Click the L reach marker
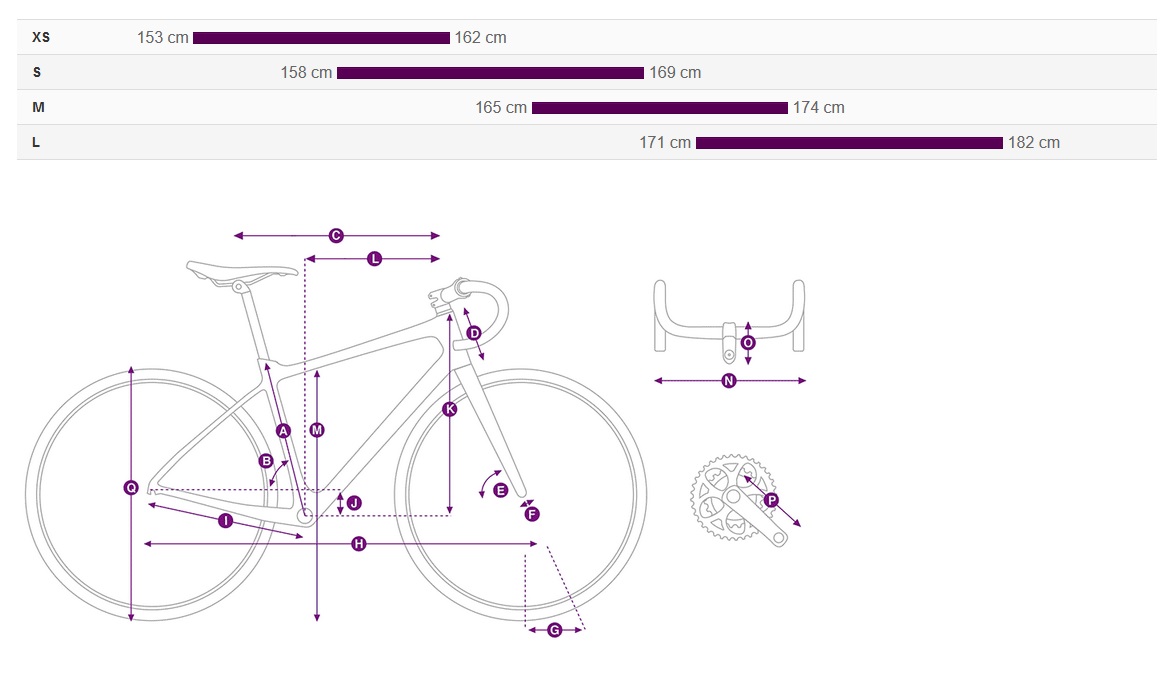Image resolution: width=1173 pixels, height=673 pixels. tap(375, 259)
